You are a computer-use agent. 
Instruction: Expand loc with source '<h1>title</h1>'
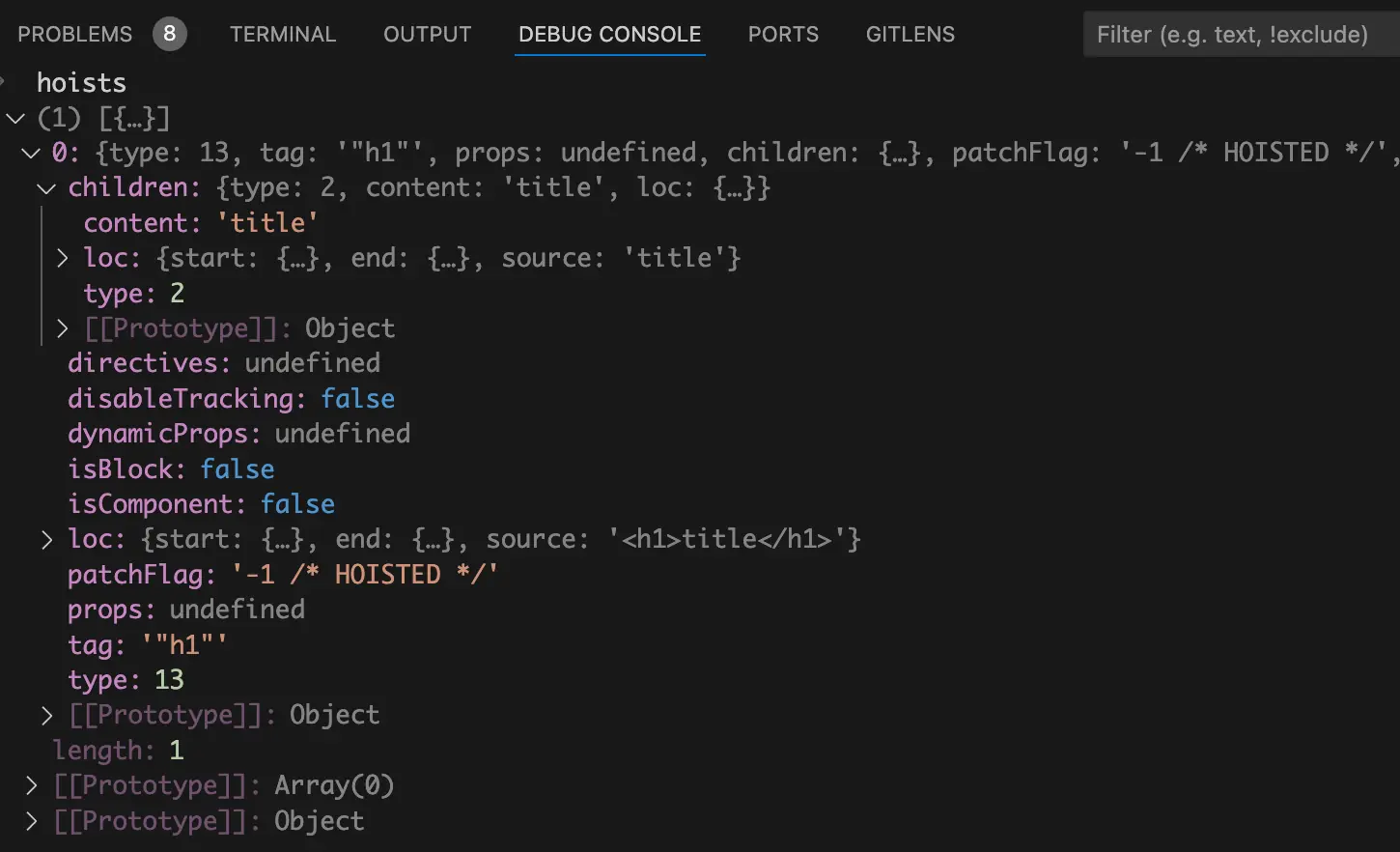pos(46,539)
